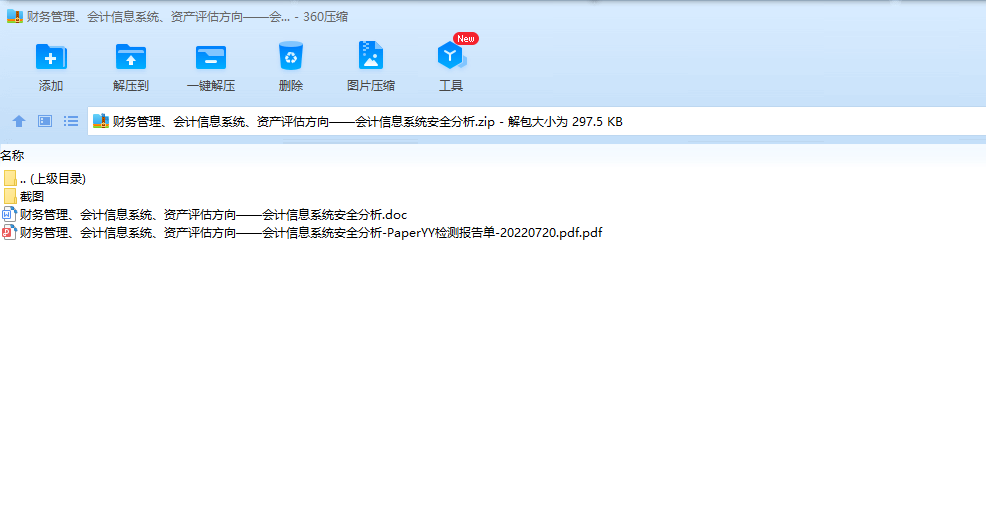Select the PaperYY检测报告单-20220720.pdf.pdf file name

311,233
